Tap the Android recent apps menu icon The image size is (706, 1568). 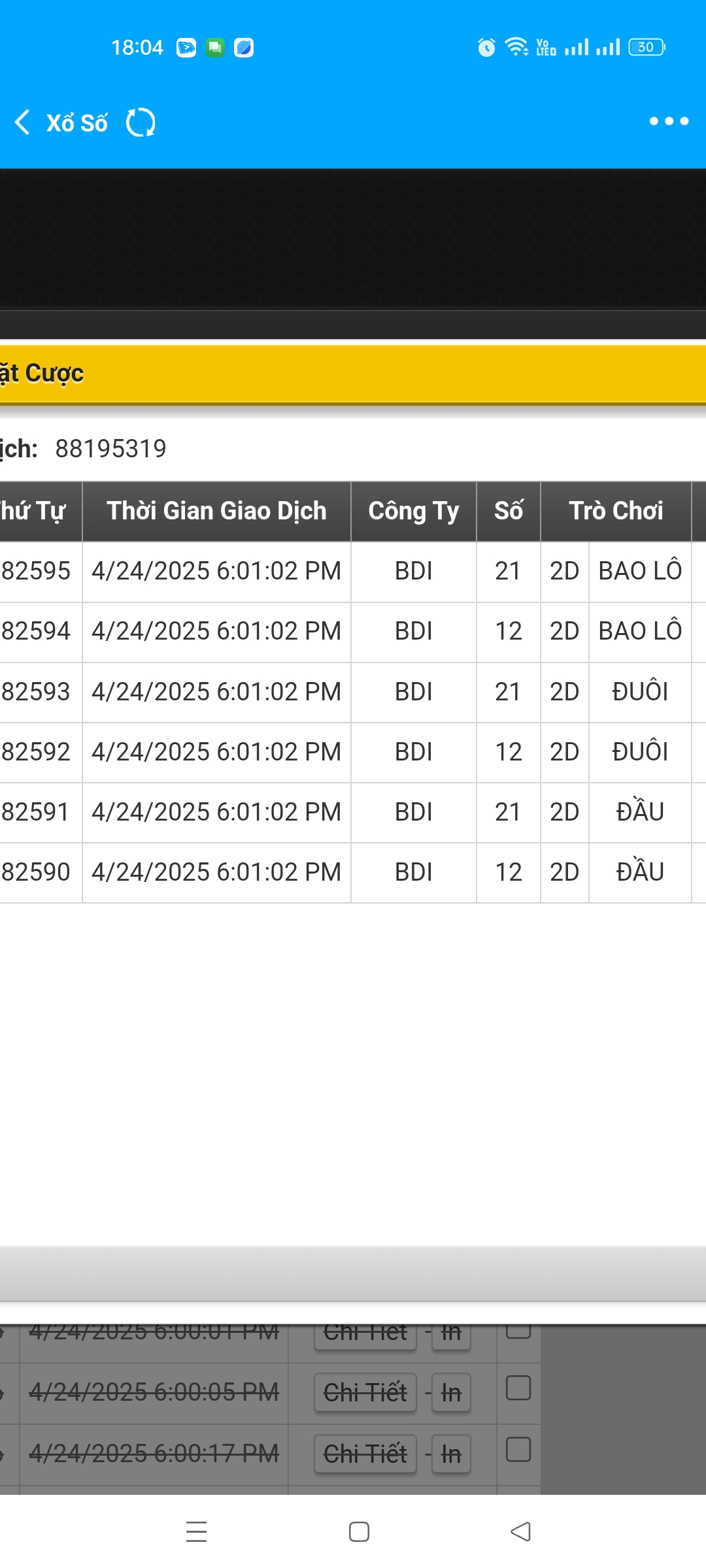pos(196,1531)
